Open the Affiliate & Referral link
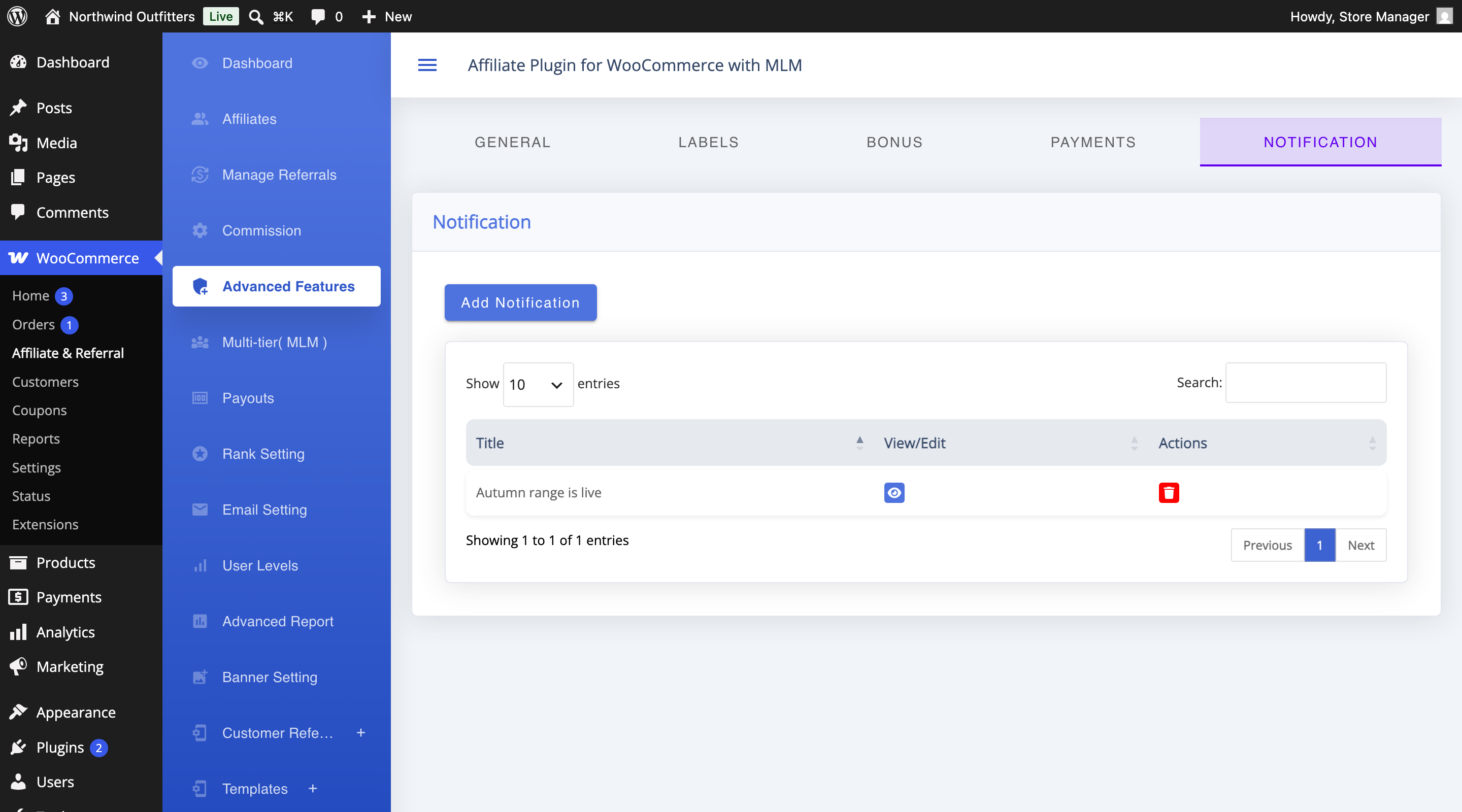Screen dimensions: 1462x812 (x=68, y=353)
